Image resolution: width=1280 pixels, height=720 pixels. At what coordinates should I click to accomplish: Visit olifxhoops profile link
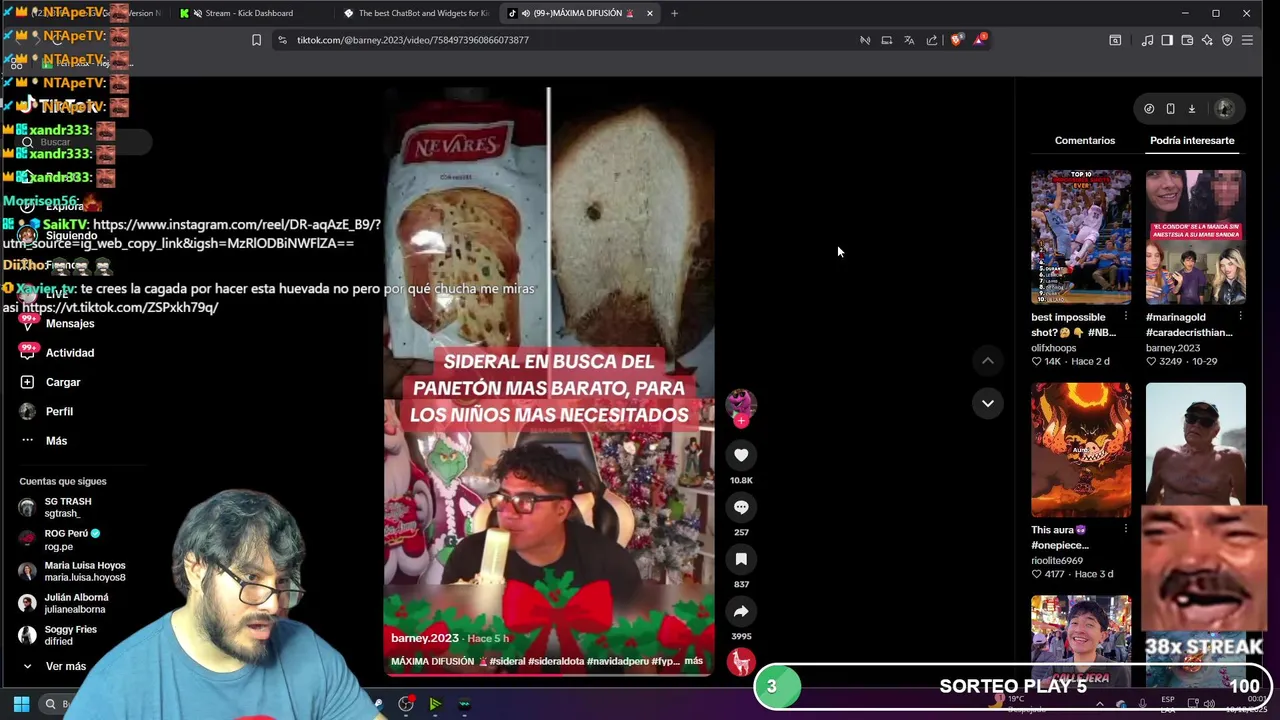coord(1054,348)
